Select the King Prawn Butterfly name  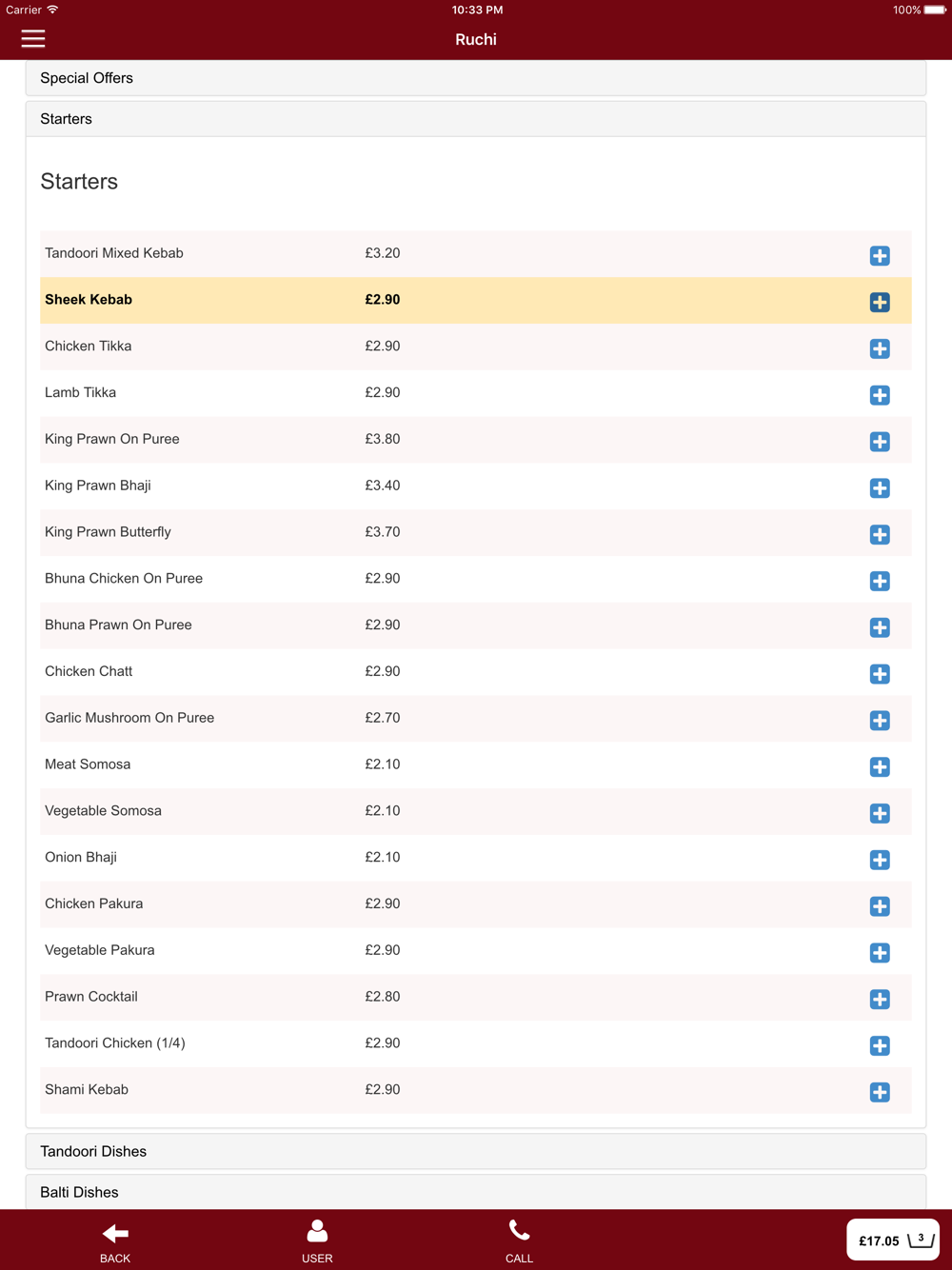(x=108, y=532)
